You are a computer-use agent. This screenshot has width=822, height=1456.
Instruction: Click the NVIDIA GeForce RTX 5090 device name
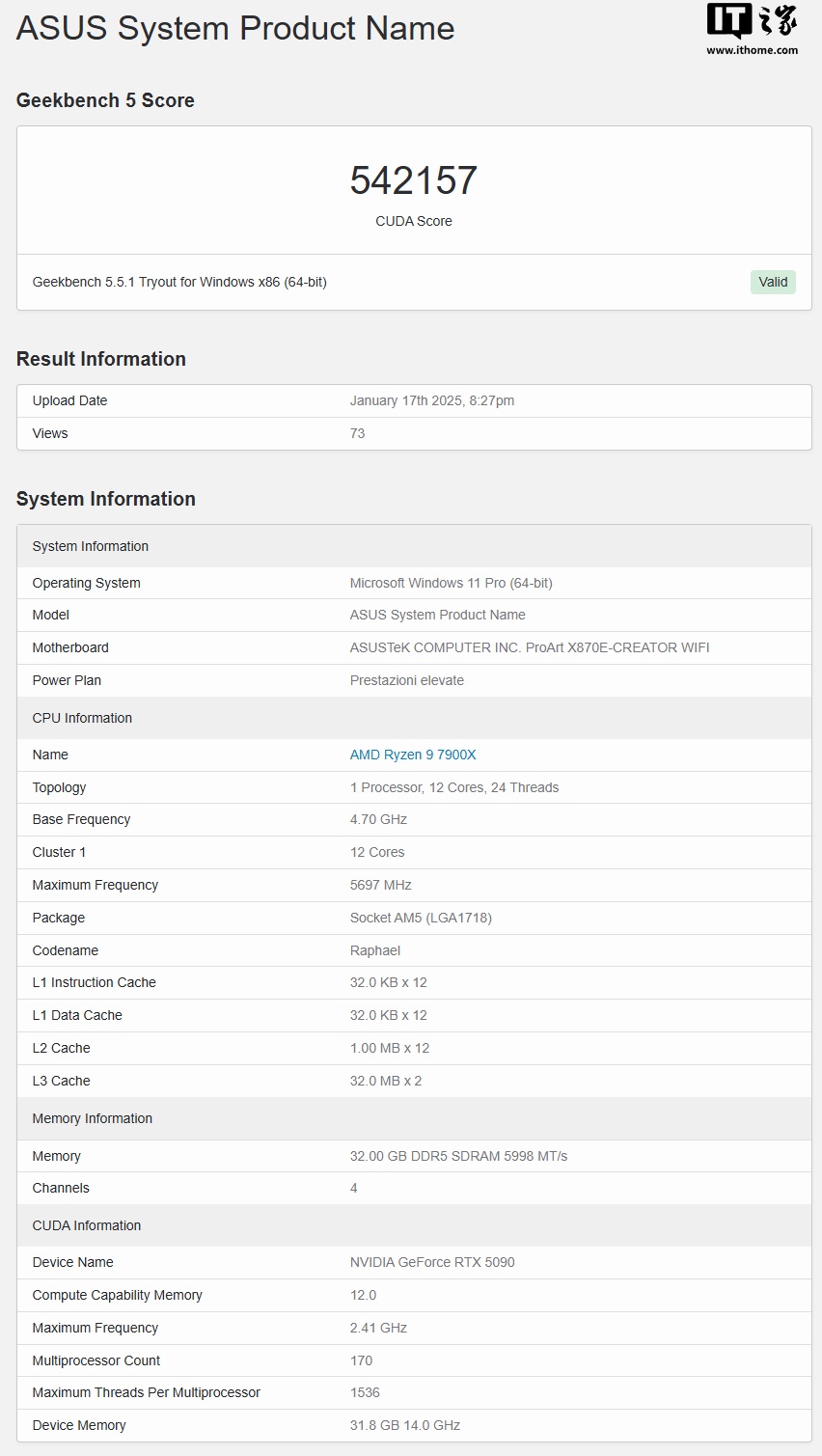(x=432, y=1262)
